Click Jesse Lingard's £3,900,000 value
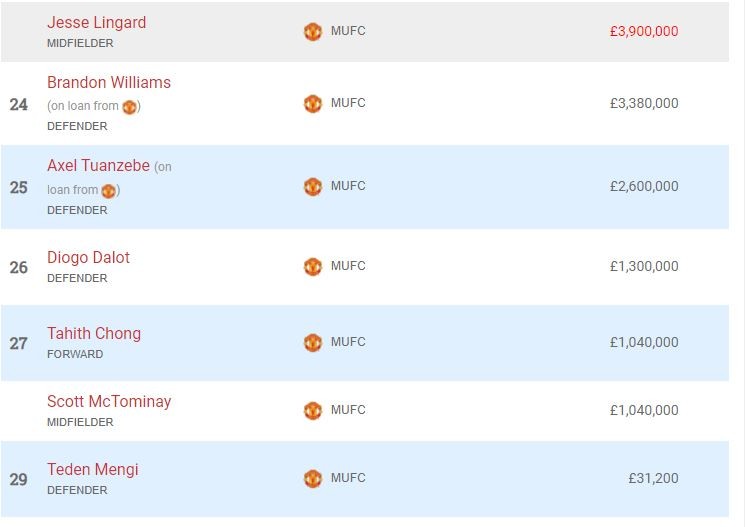Image resolution: width=745 pixels, height=527 pixels. click(643, 32)
